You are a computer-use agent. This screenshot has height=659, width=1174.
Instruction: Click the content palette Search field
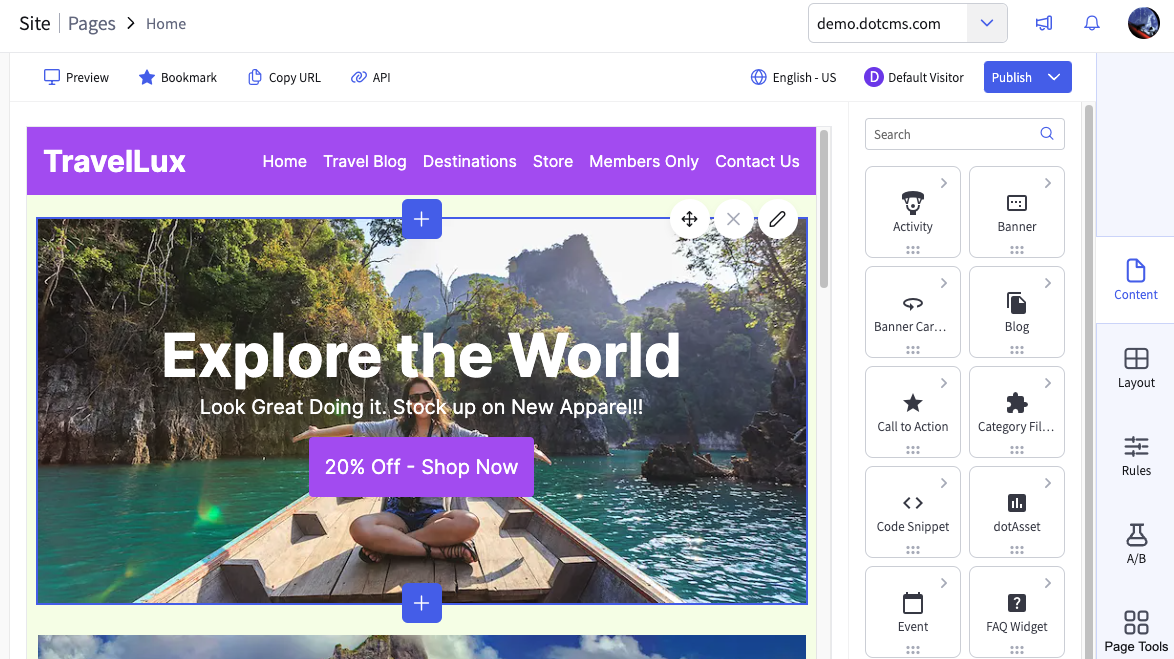[964, 134]
